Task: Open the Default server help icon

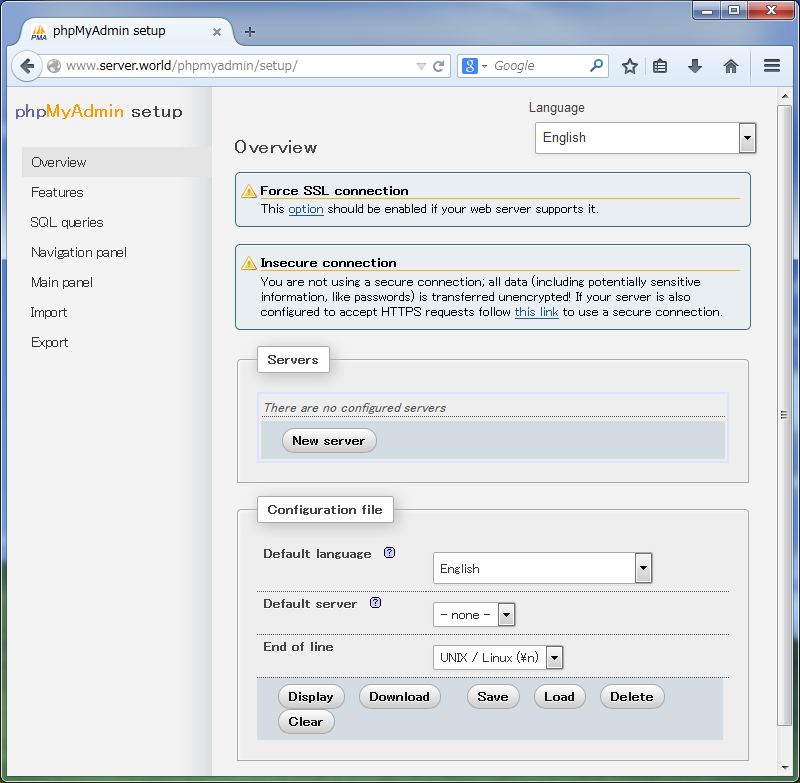Action: (x=376, y=603)
